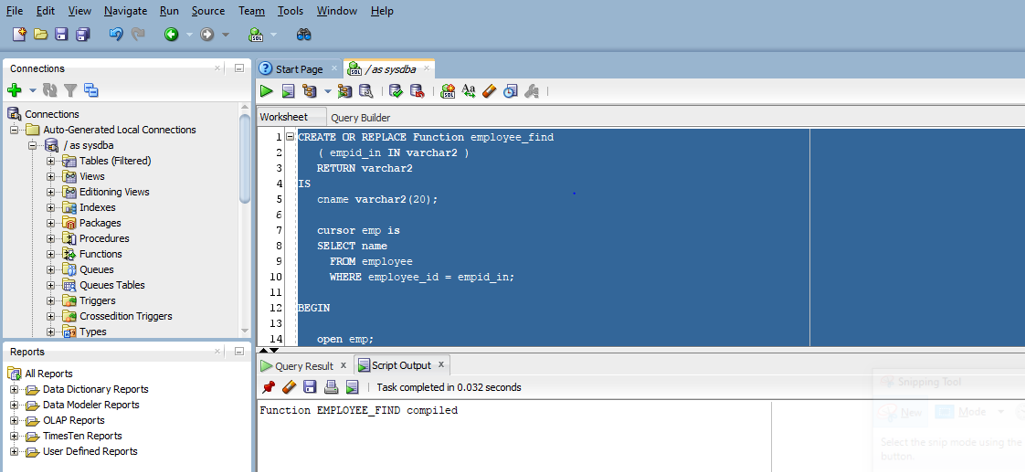The image size is (1025, 472).
Task: Click Run Script icon in Script Output toolbar
Action: 352,387
